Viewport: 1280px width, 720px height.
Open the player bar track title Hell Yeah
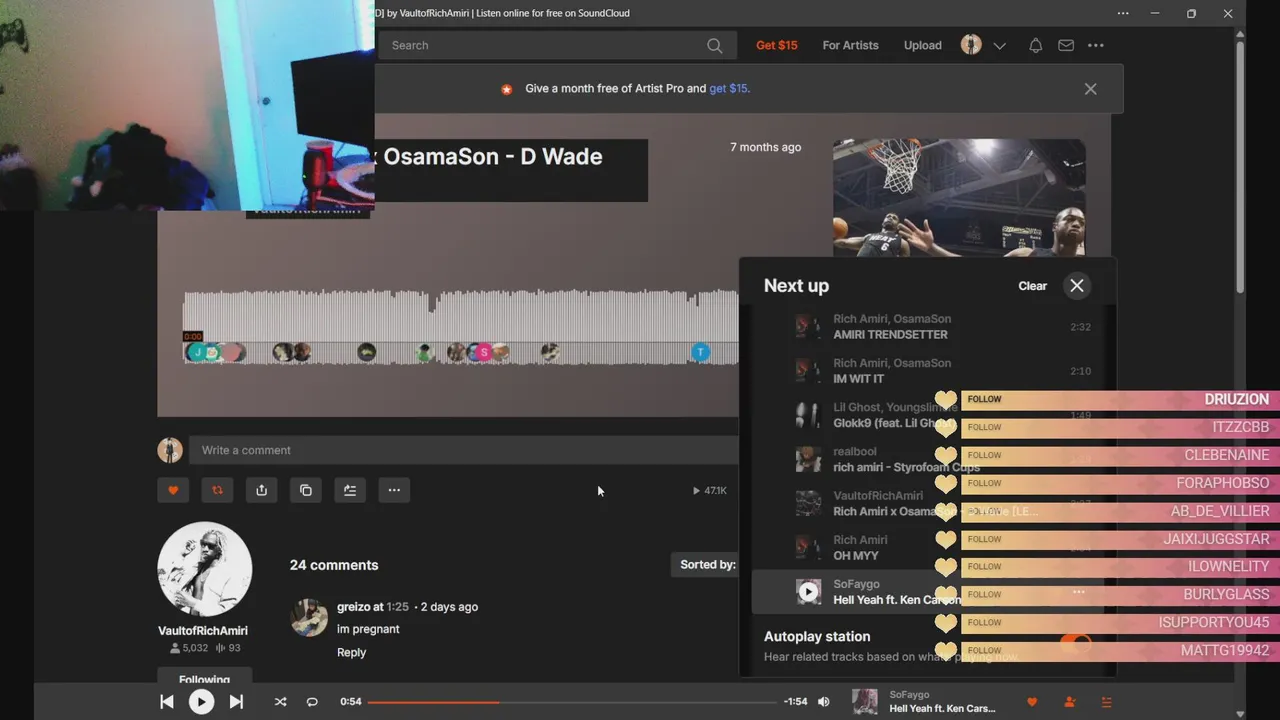942,708
